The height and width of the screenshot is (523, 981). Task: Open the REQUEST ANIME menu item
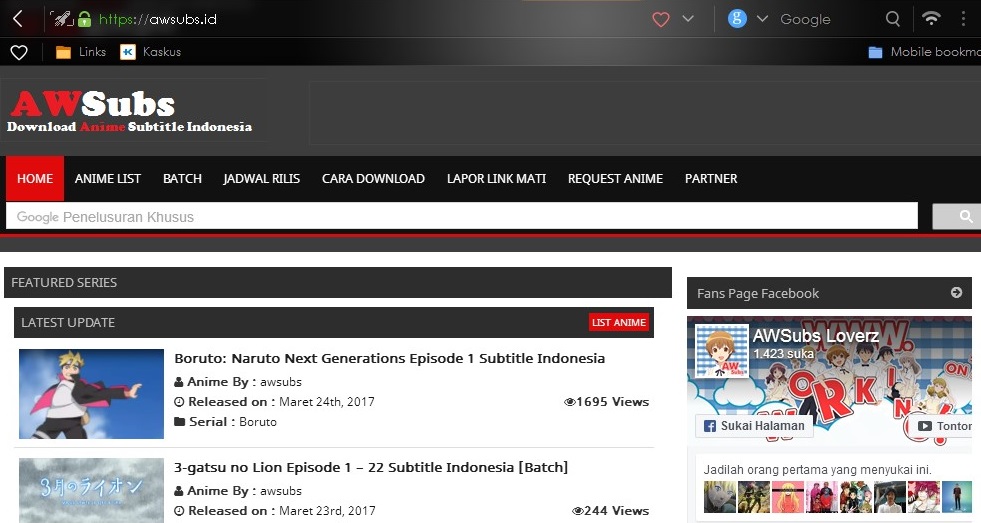tap(615, 179)
